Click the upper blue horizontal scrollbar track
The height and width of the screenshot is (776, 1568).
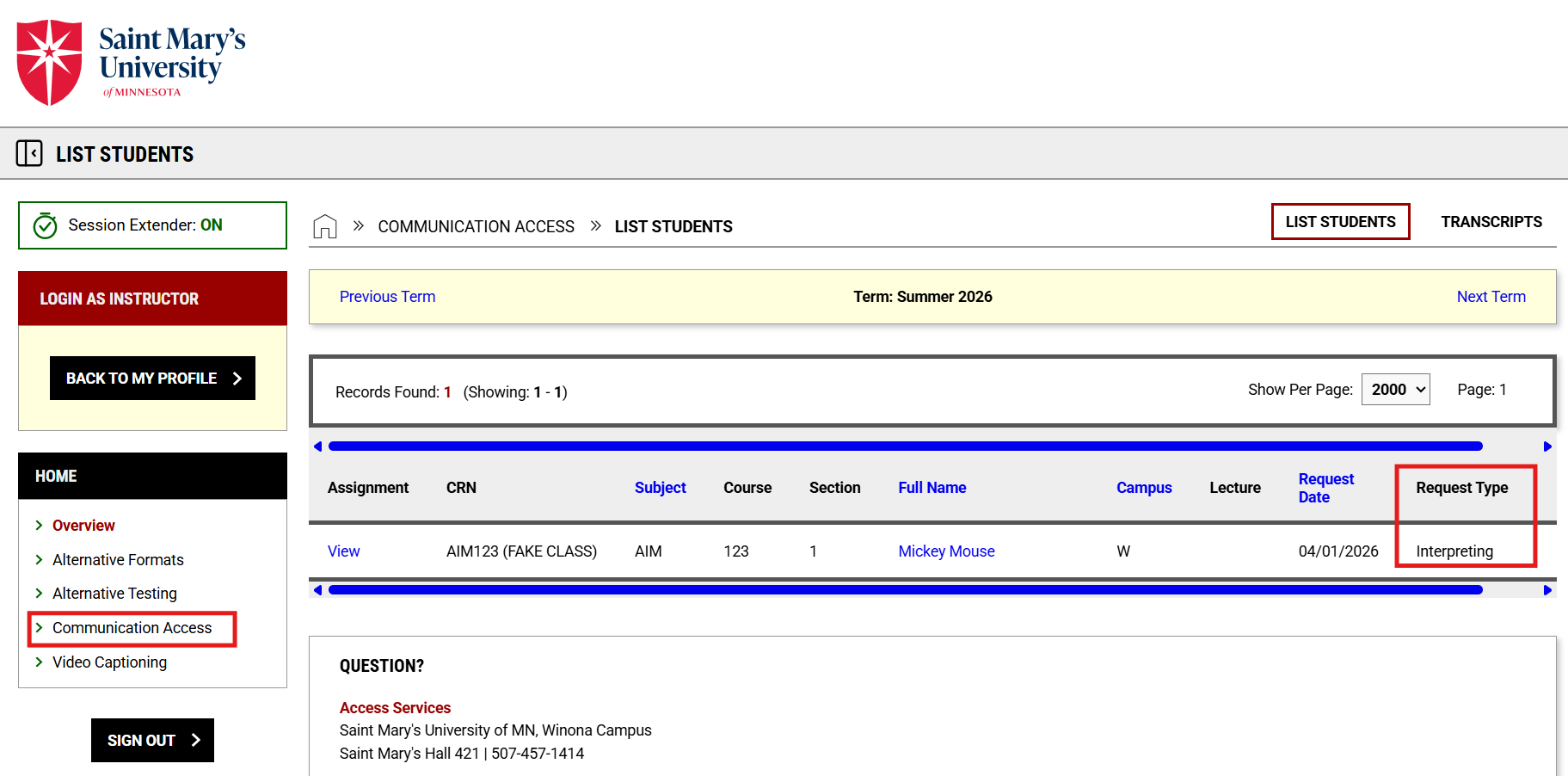pyautogui.click(x=905, y=447)
